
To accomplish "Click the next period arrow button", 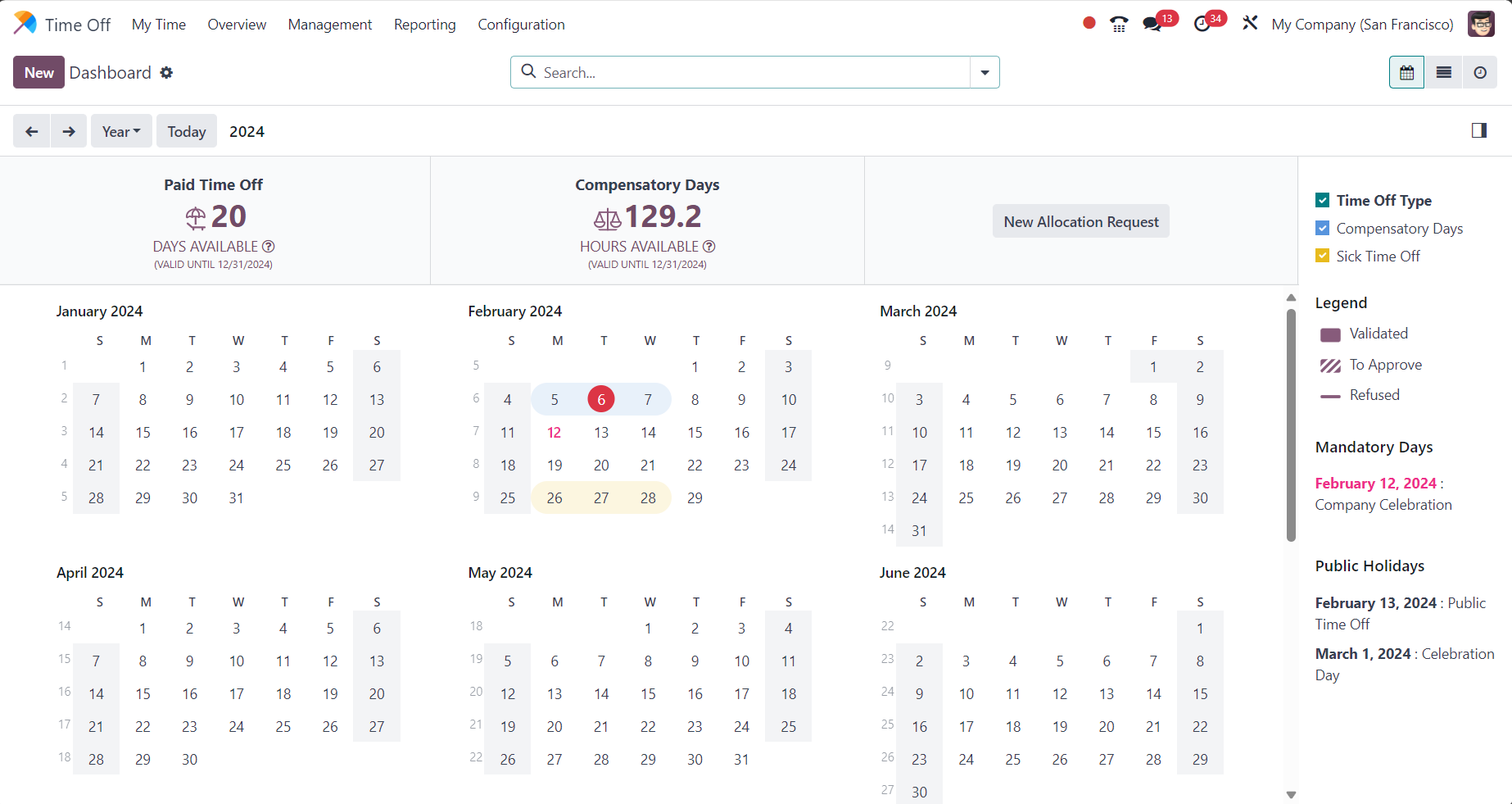I will click(69, 131).
